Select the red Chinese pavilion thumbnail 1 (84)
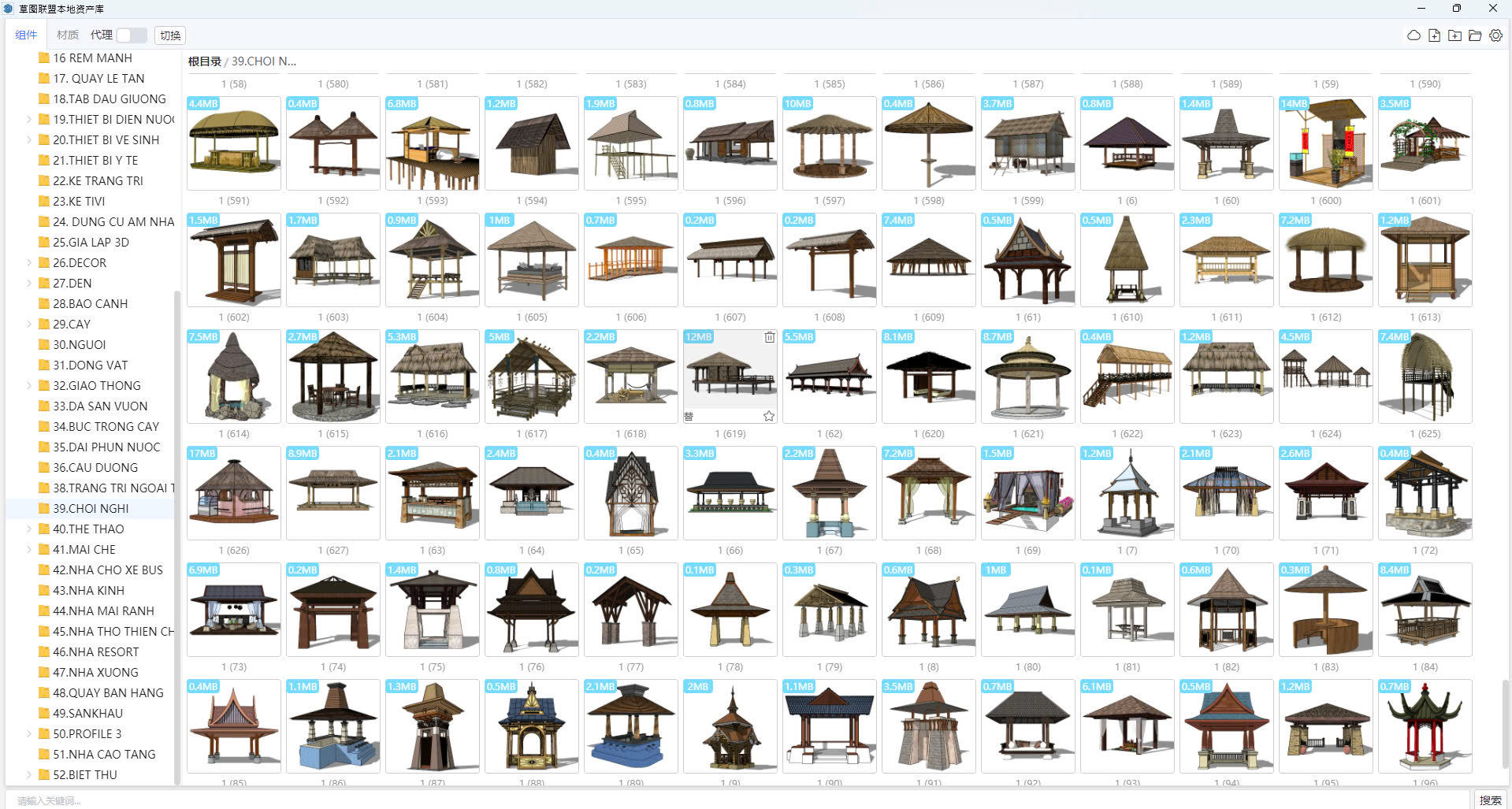Image resolution: width=1512 pixels, height=809 pixels. [x=1425, y=726]
